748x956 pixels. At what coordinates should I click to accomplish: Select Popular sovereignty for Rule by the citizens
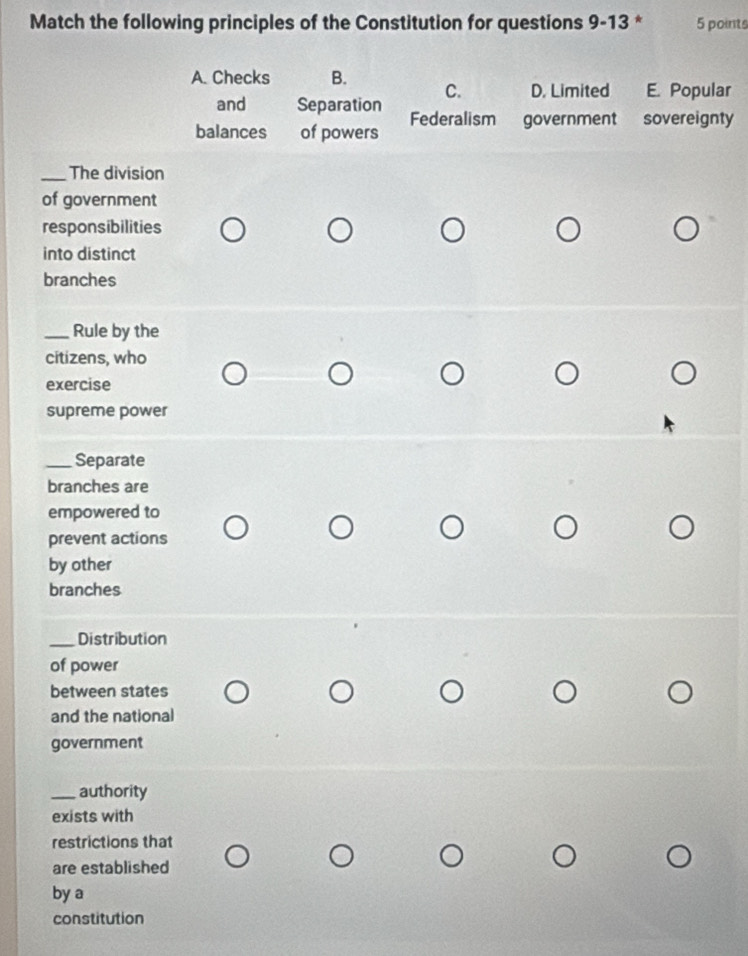(681, 374)
